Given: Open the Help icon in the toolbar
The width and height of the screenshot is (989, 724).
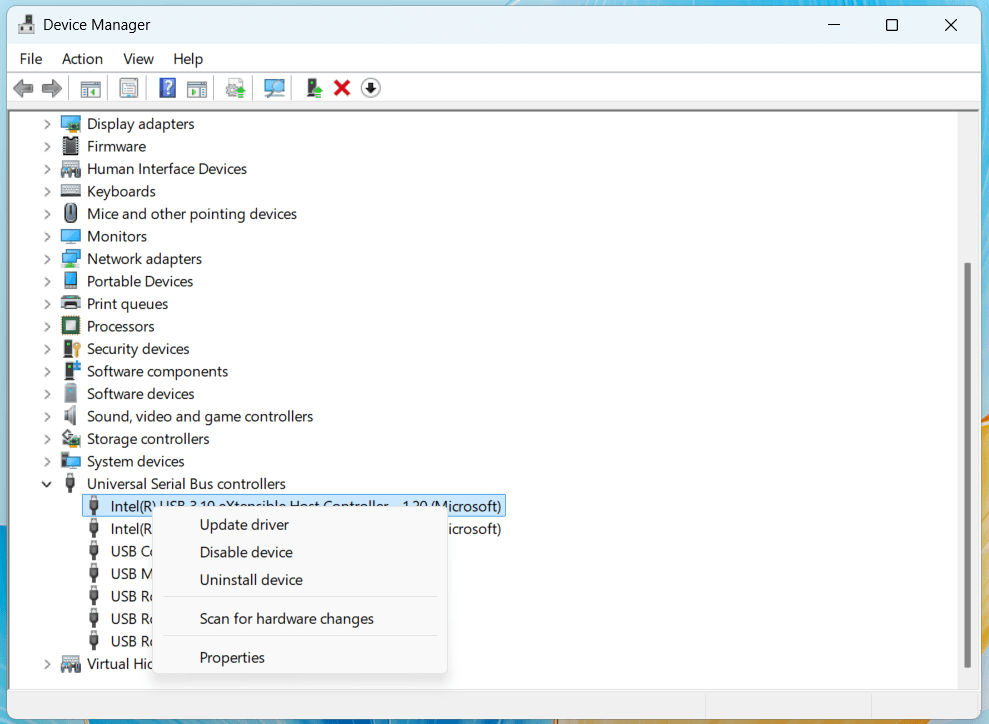Looking at the screenshot, I should (x=167, y=88).
